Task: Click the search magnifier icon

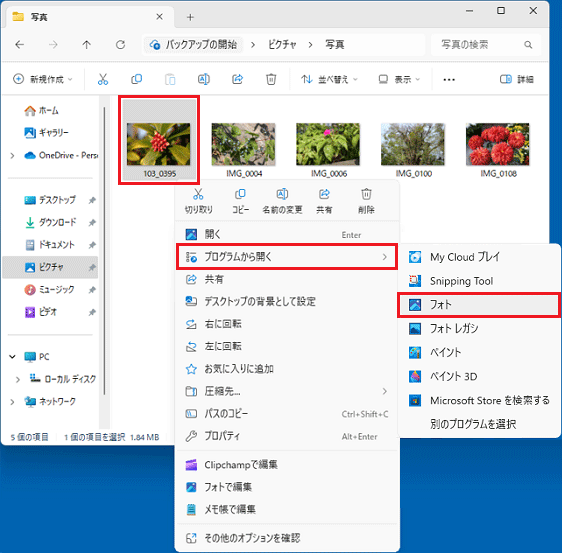Action: click(x=528, y=45)
